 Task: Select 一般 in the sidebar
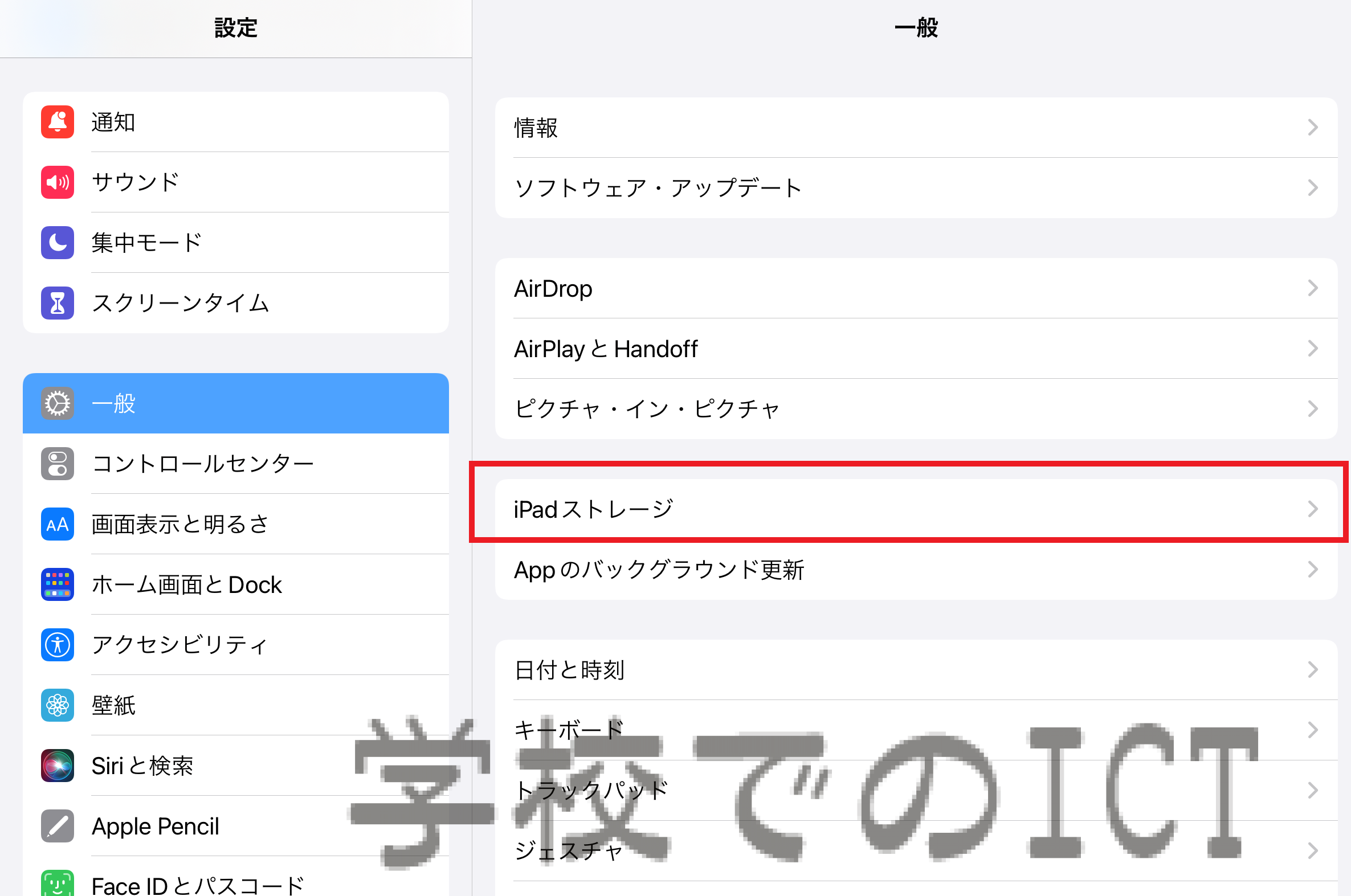(x=235, y=403)
